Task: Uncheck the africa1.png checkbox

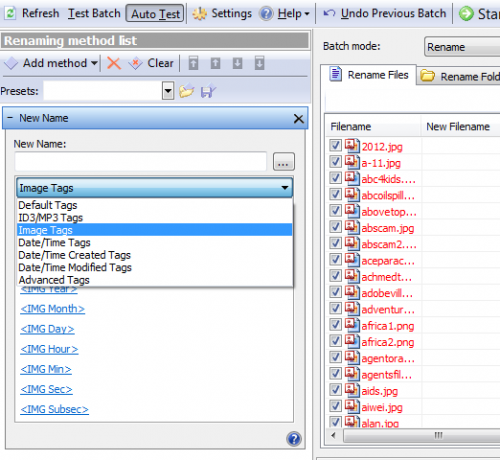Action: coord(335,325)
